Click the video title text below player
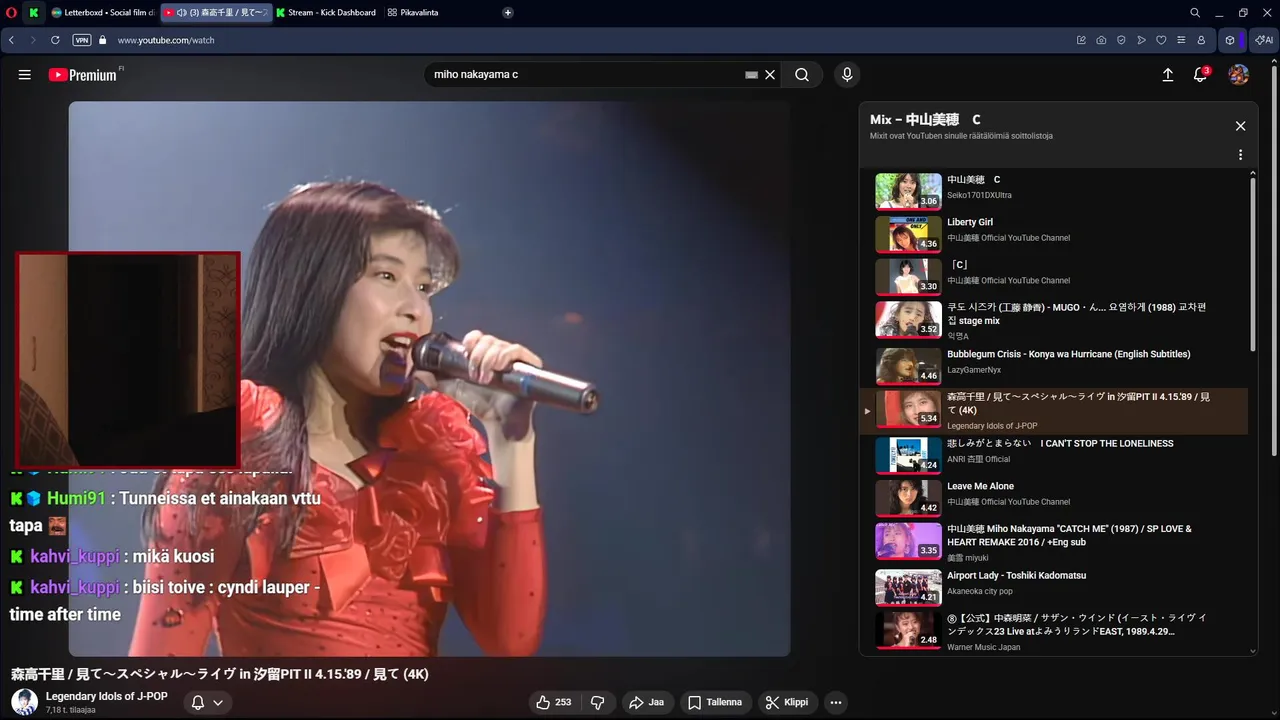 coord(220,674)
